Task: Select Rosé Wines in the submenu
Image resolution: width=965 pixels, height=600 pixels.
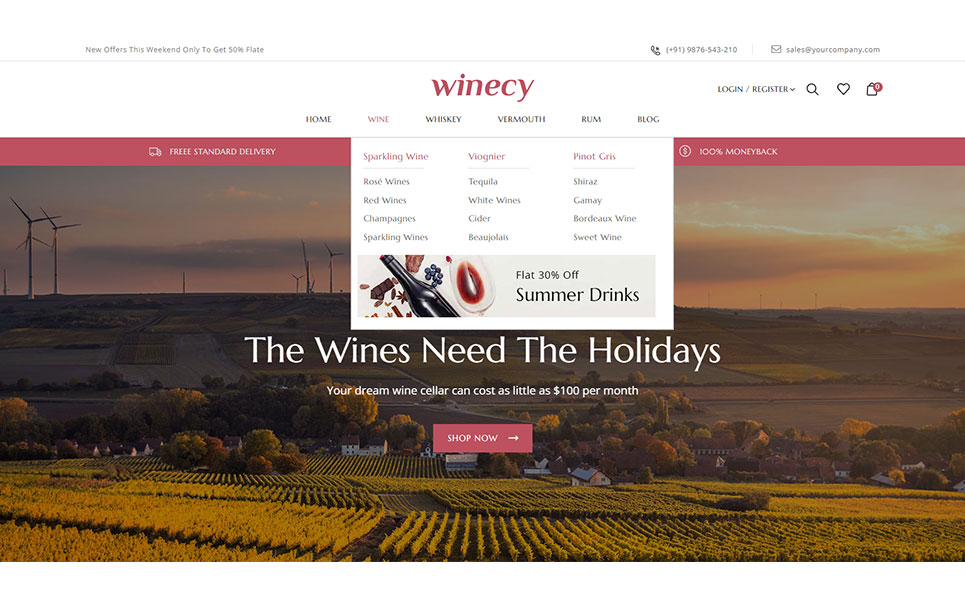Action: (386, 182)
